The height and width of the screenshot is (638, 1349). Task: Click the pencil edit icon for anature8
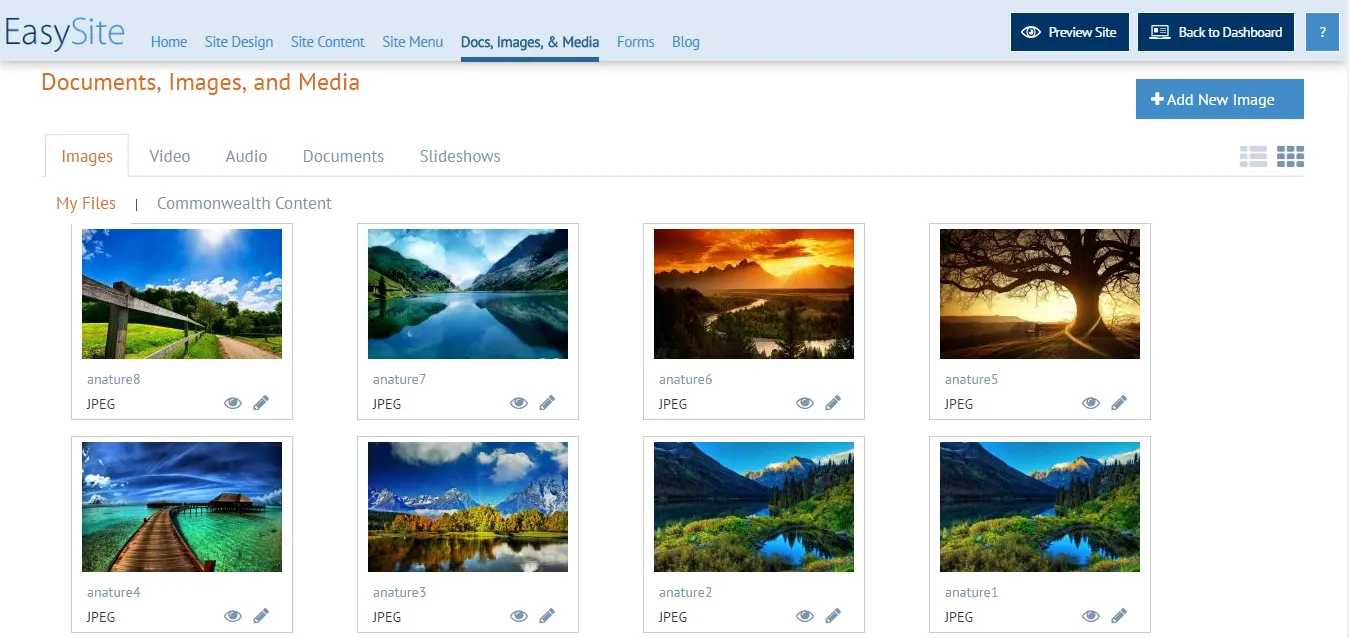[x=261, y=403]
